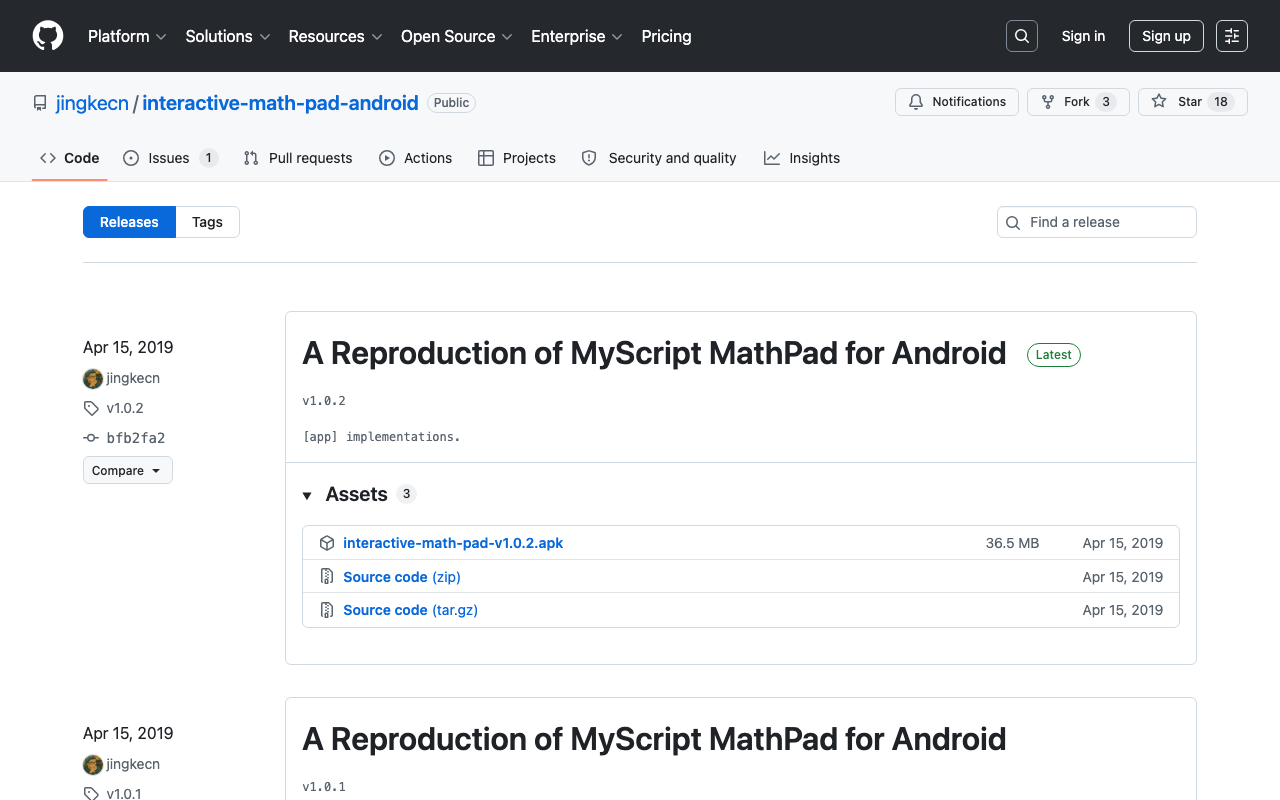This screenshot has width=1280, height=800.
Task: Open the Compare dropdown
Action: point(128,470)
